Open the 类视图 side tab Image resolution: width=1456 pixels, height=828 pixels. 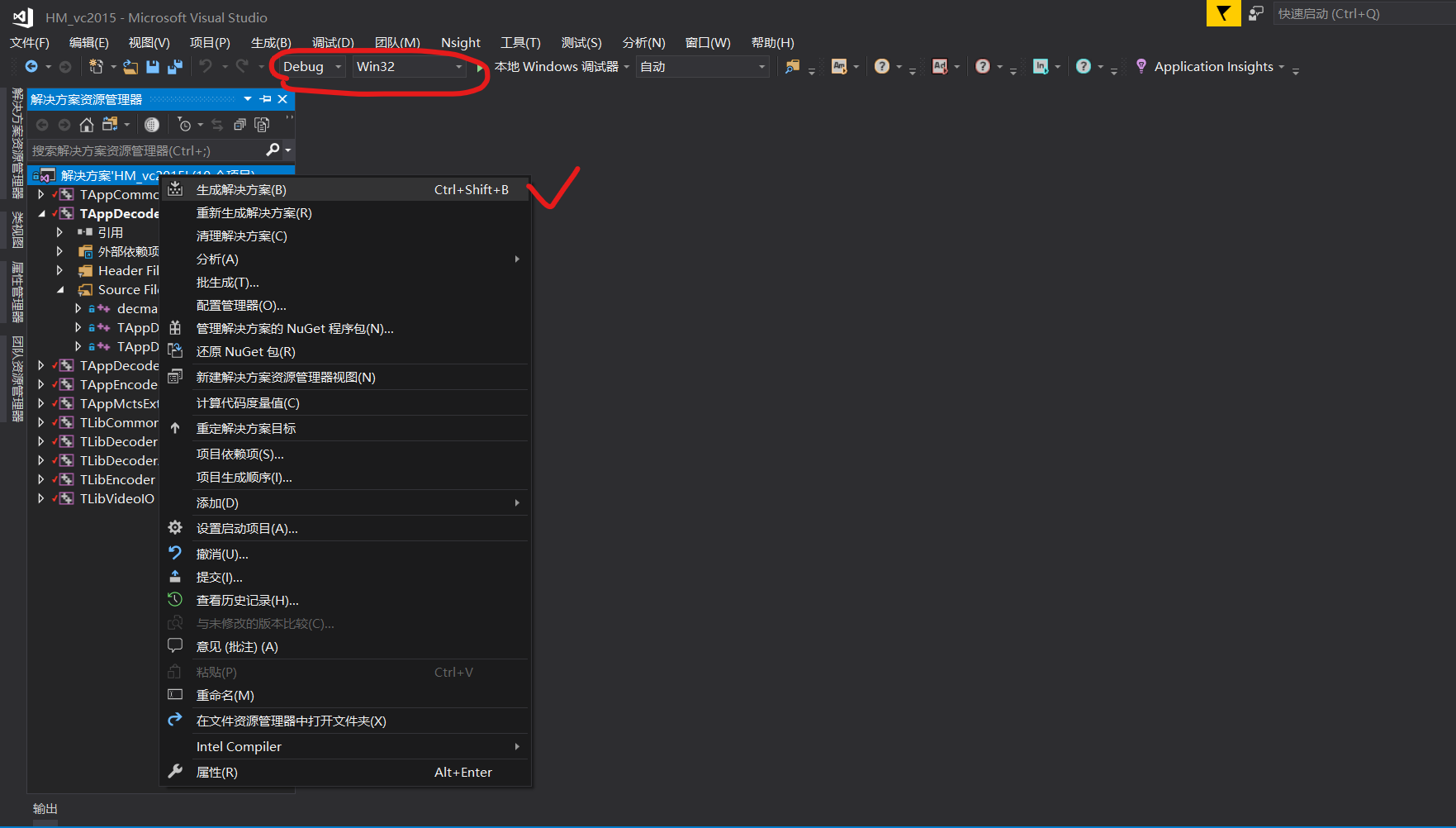[x=17, y=230]
